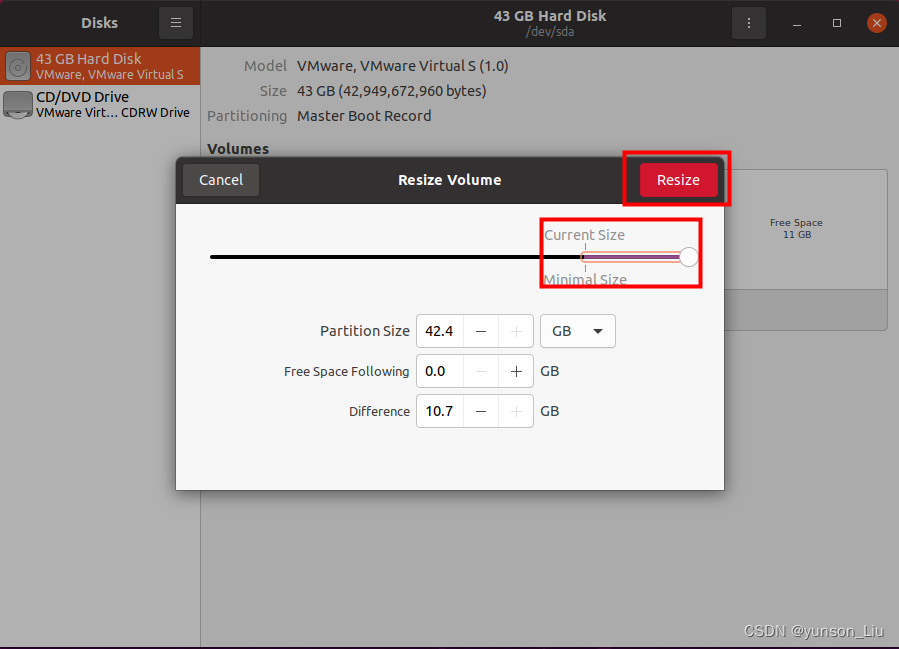Open the GB unit dropdown
Screen dimensions: 899x649
click(577, 331)
